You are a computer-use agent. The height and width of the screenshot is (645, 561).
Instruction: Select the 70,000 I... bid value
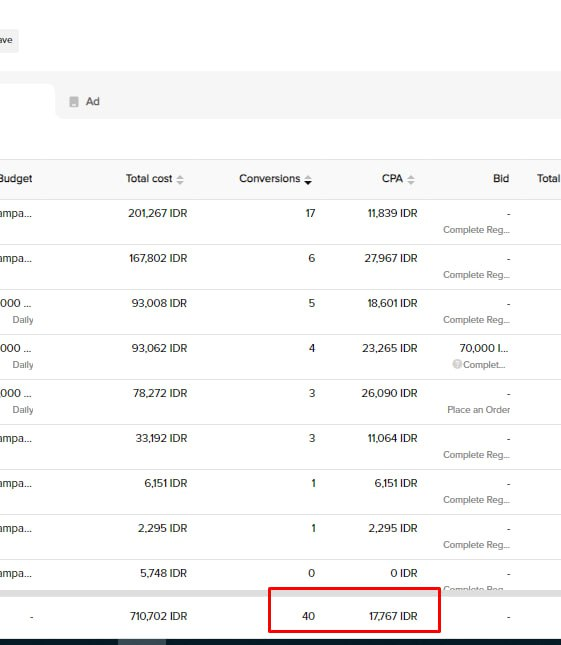(x=484, y=348)
